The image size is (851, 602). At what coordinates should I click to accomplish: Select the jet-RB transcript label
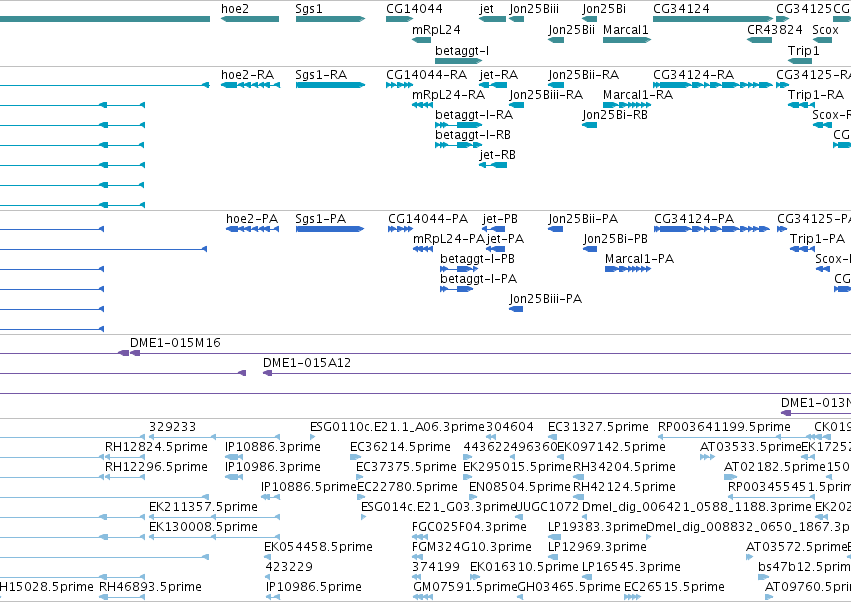tap(497, 155)
